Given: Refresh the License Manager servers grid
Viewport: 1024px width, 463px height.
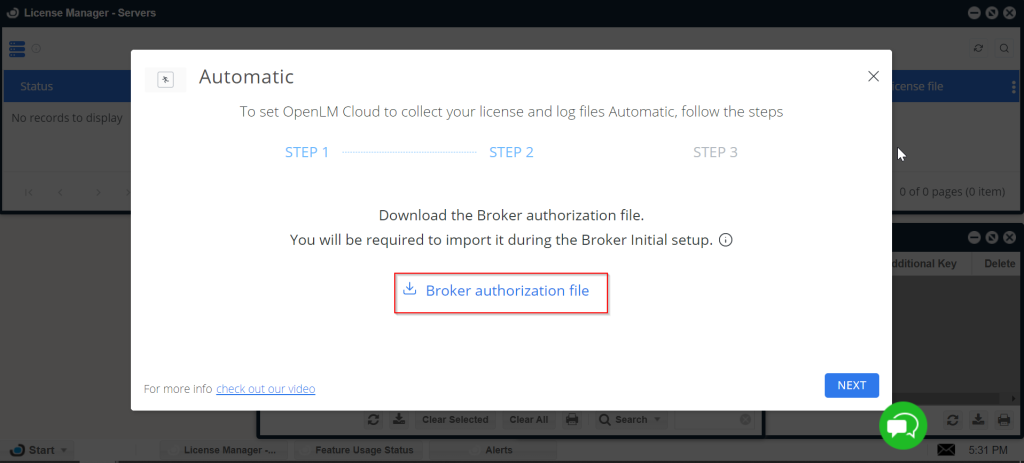Looking at the screenshot, I should [979, 48].
